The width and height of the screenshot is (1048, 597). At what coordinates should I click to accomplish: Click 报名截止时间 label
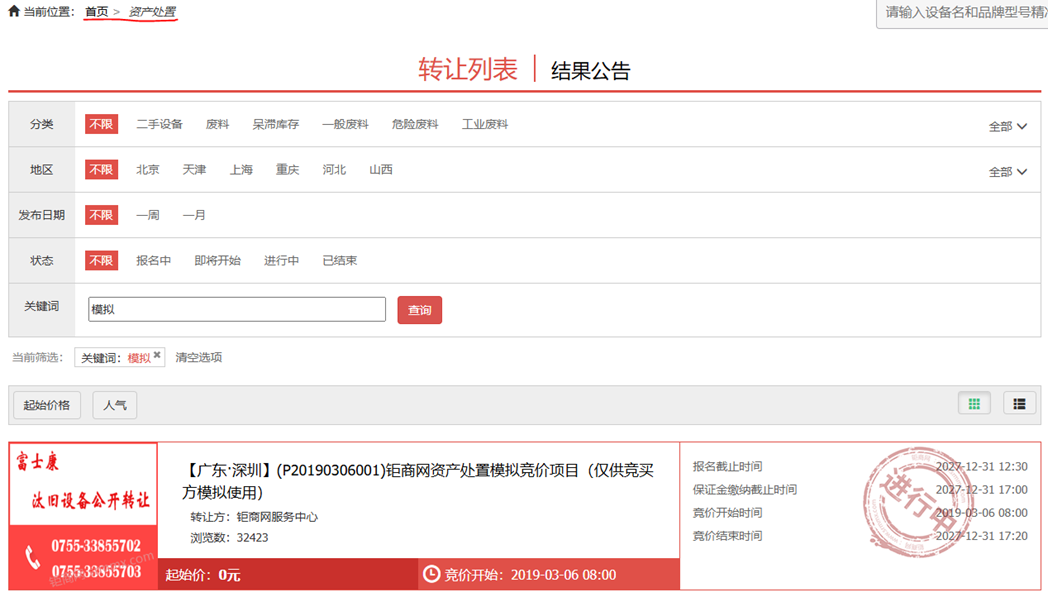pos(727,467)
